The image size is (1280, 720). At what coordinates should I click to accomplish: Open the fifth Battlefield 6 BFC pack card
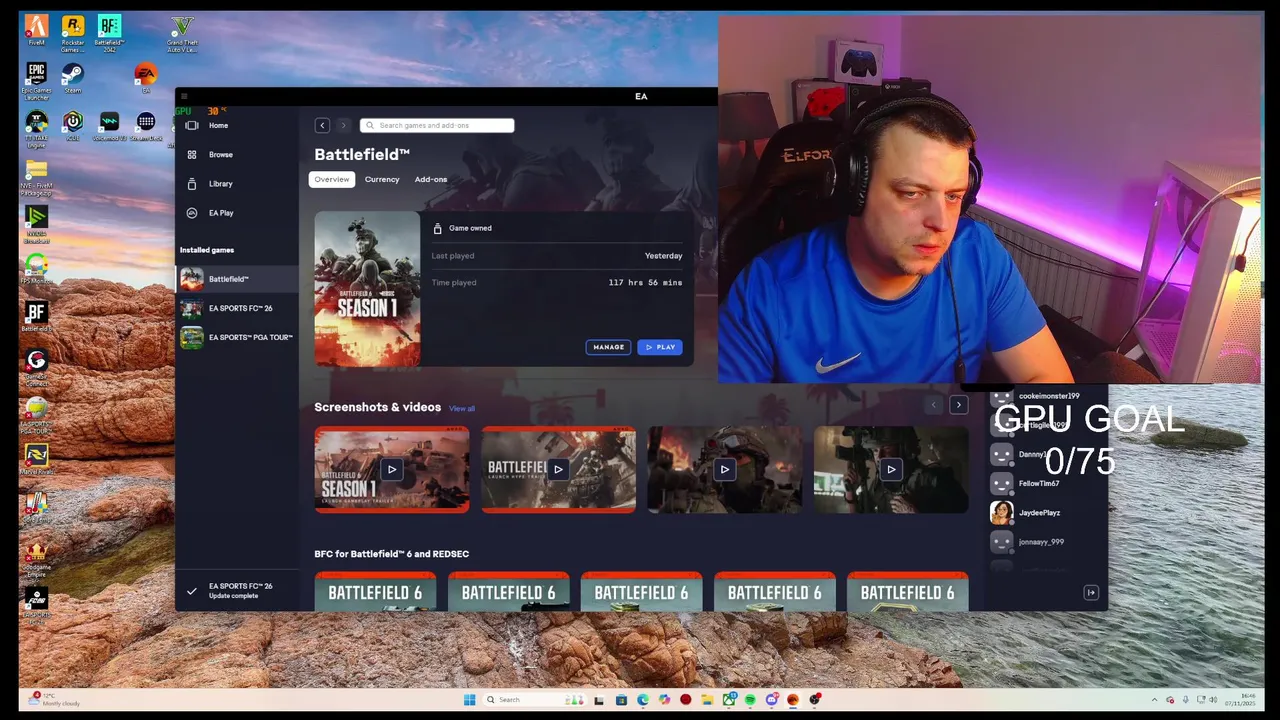click(x=907, y=591)
